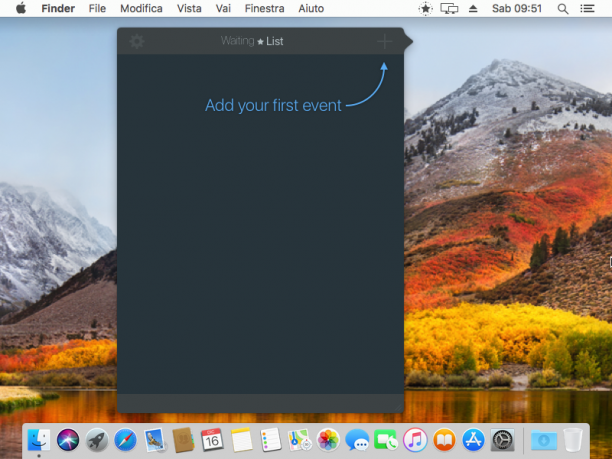Open the Apple menu
The image size is (612, 459).
click(x=21, y=8)
